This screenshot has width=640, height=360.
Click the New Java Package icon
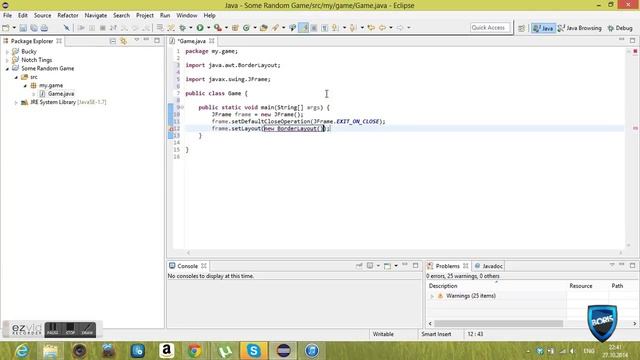coord(235,28)
